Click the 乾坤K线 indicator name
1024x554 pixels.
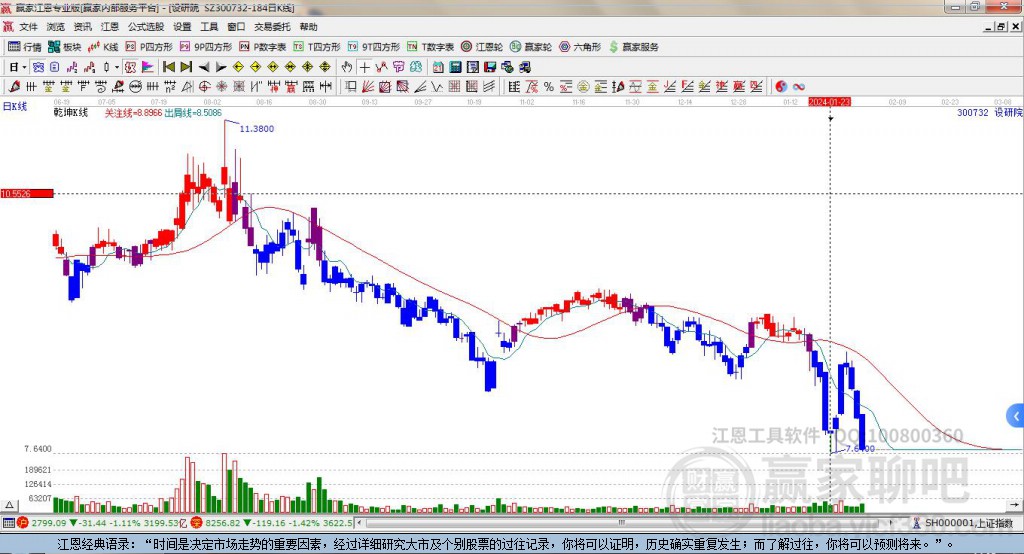coord(71,112)
